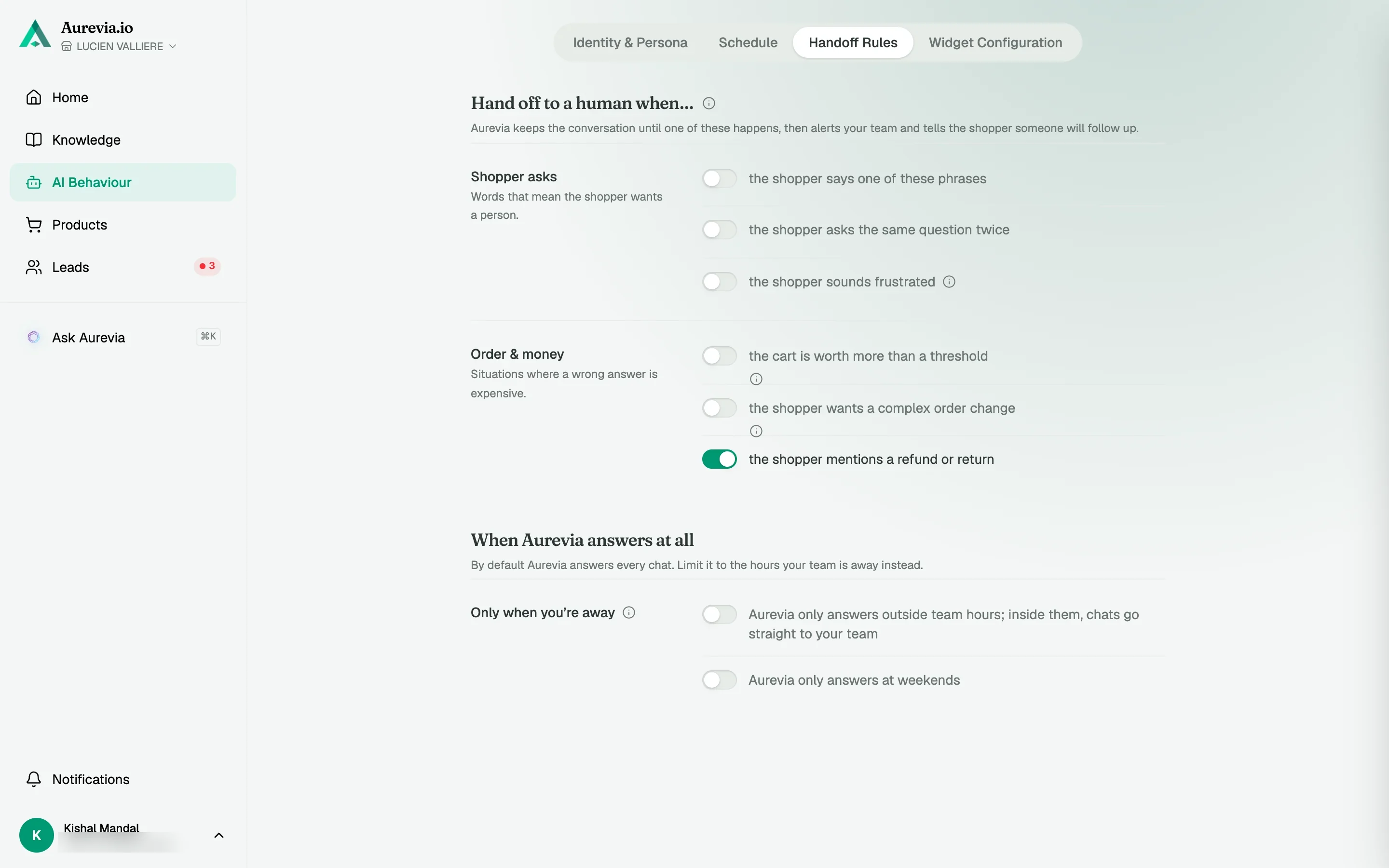
Task: Enable 'the shopper says one of these phrases'
Action: [x=719, y=178]
